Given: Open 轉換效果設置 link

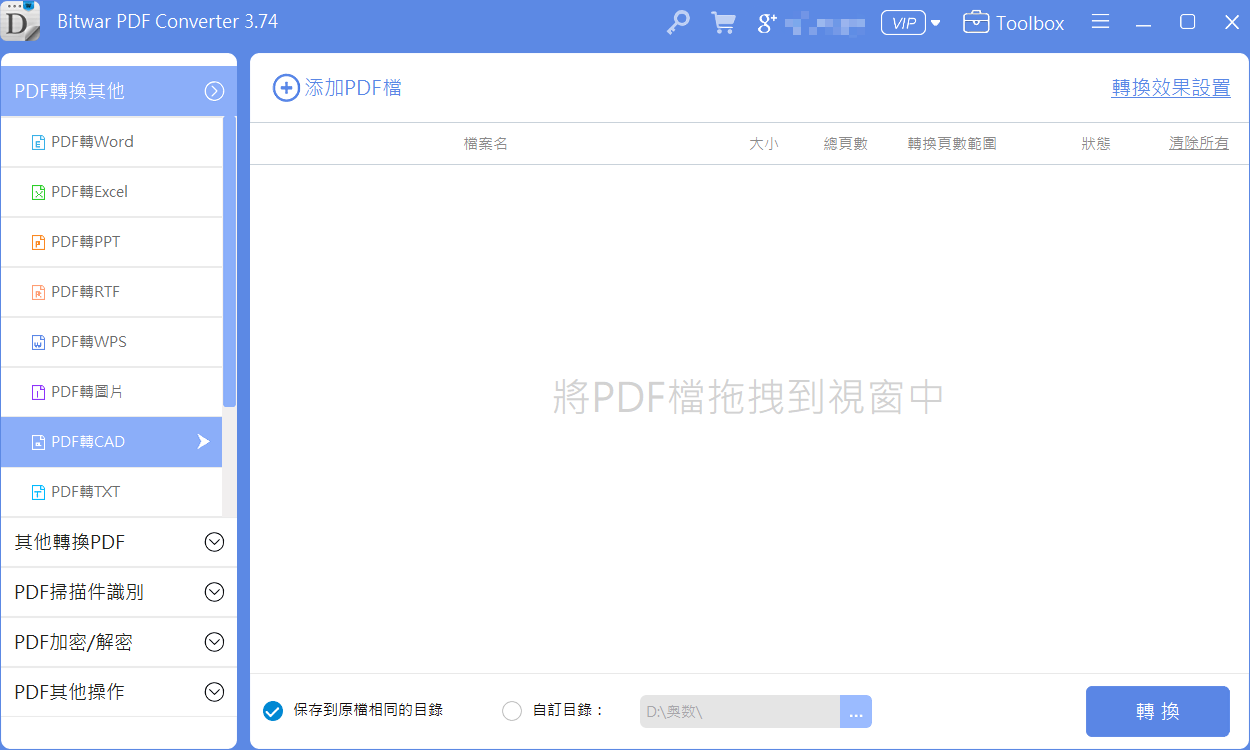Looking at the screenshot, I should tap(1171, 88).
